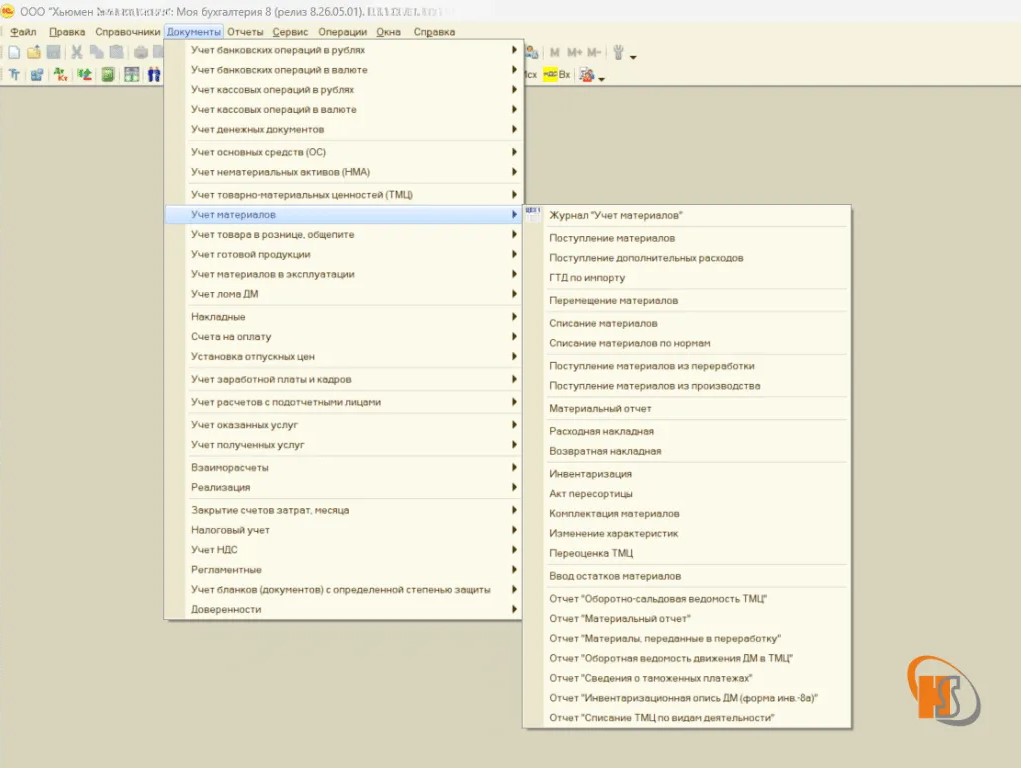Viewport: 1023px width, 769px height.
Task: Click the Print printer icon
Action: [140, 52]
